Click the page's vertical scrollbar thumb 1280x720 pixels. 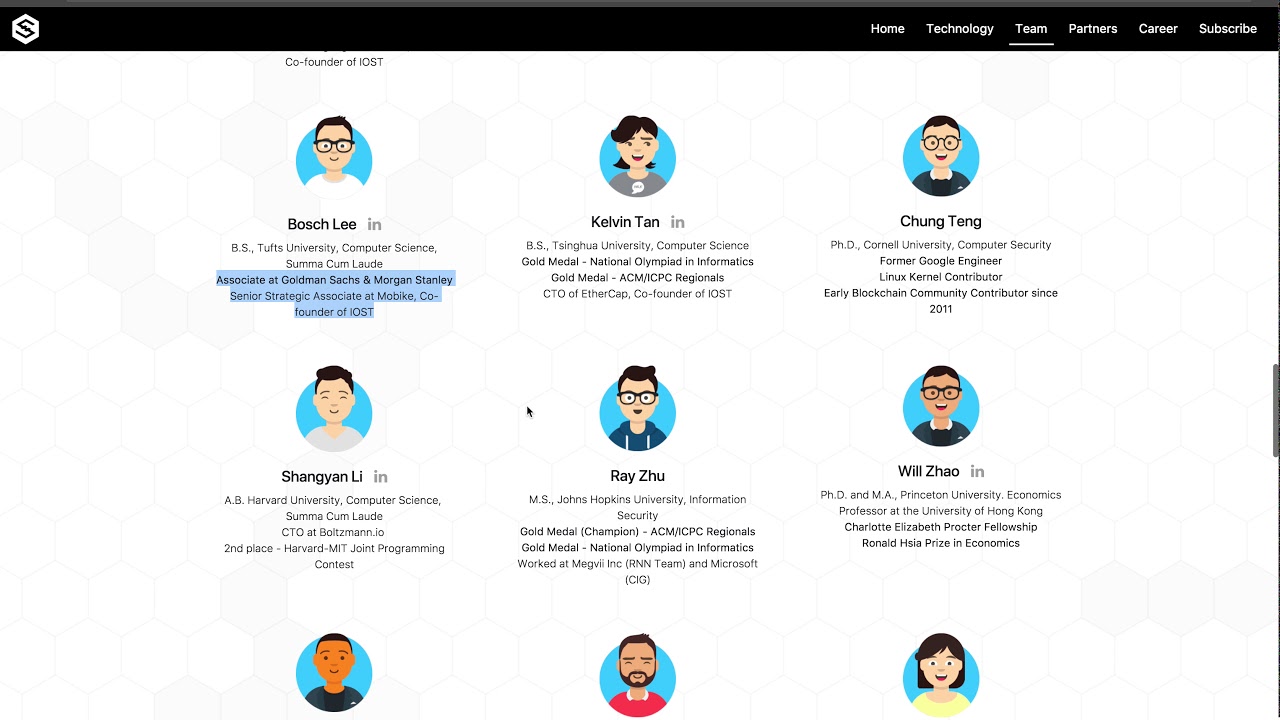(x=1276, y=410)
